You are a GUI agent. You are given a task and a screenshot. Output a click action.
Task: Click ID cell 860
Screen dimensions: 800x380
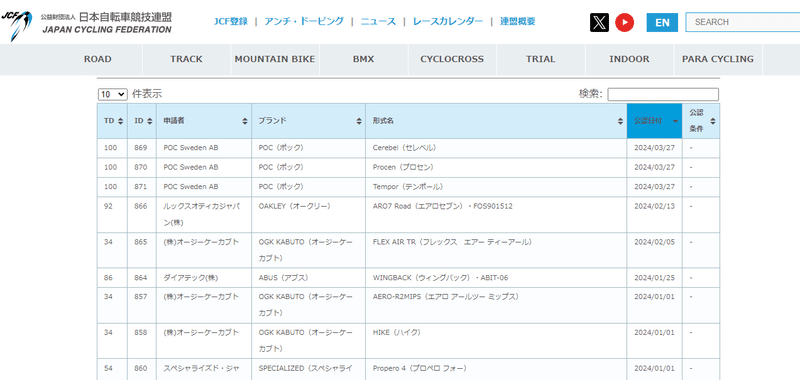(142, 369)
